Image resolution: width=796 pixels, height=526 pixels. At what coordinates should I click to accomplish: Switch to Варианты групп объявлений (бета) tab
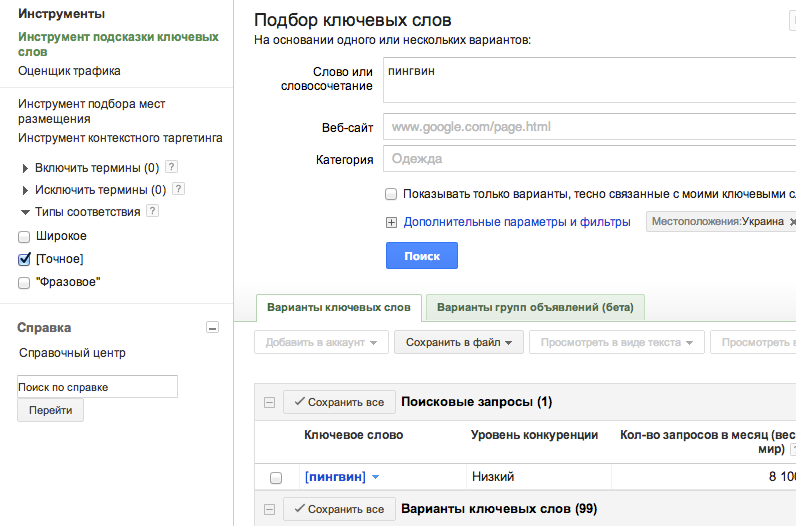(x=535, y=307)
